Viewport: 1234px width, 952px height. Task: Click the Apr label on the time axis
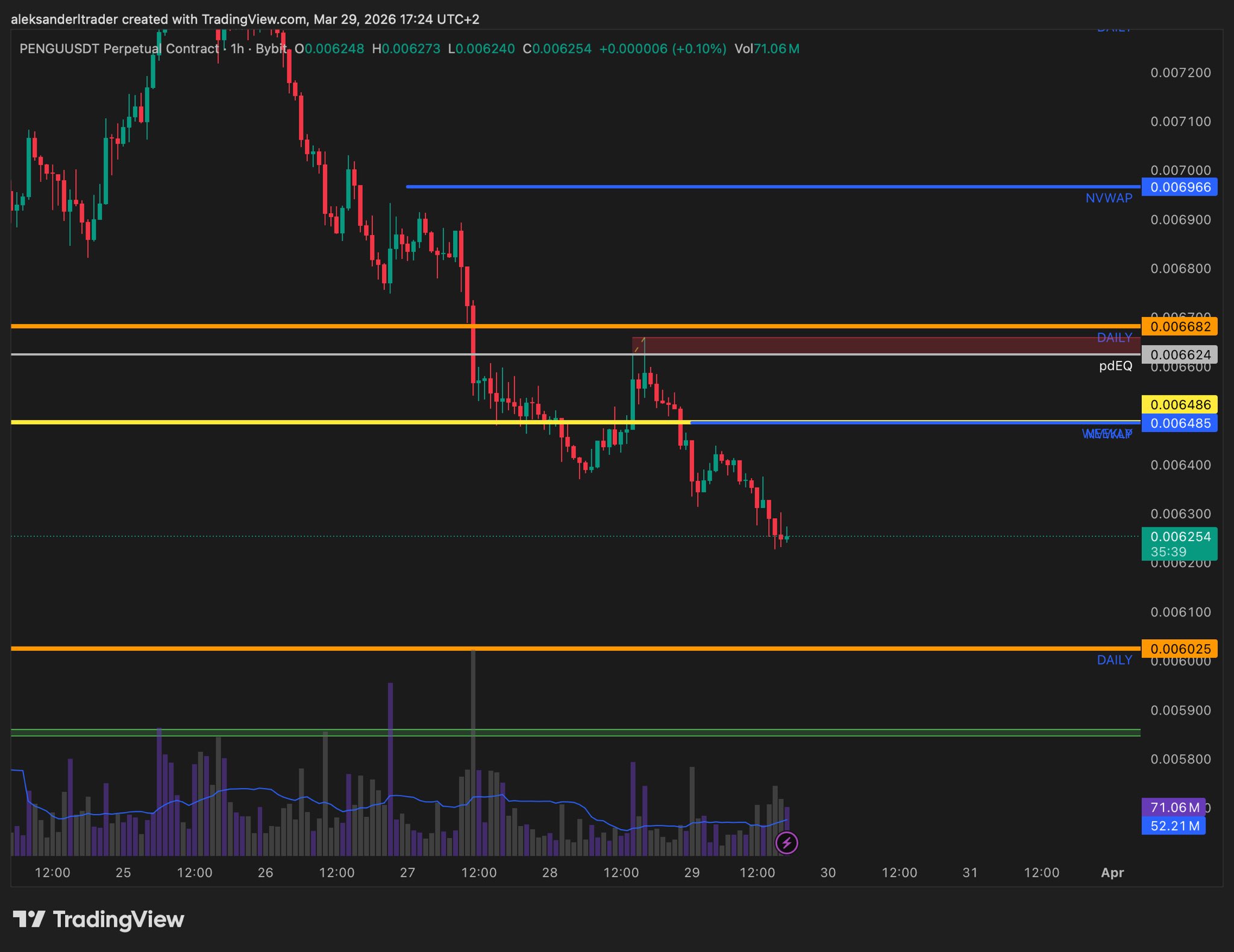click(x=1112, y=872)
